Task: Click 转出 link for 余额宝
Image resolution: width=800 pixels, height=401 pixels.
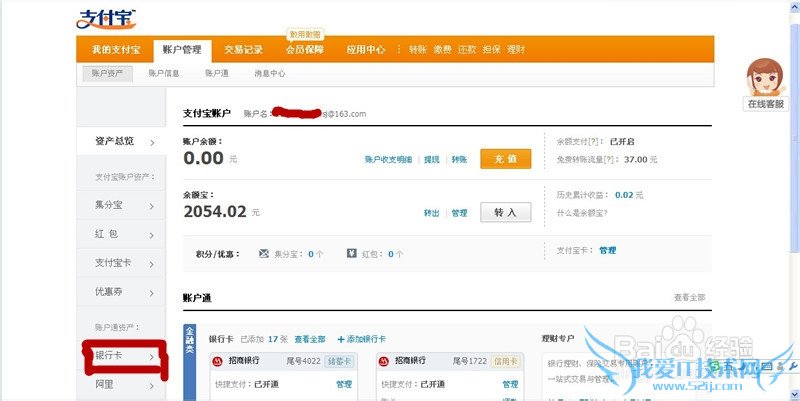Action: pyautogui.click(x=432, y=213)
